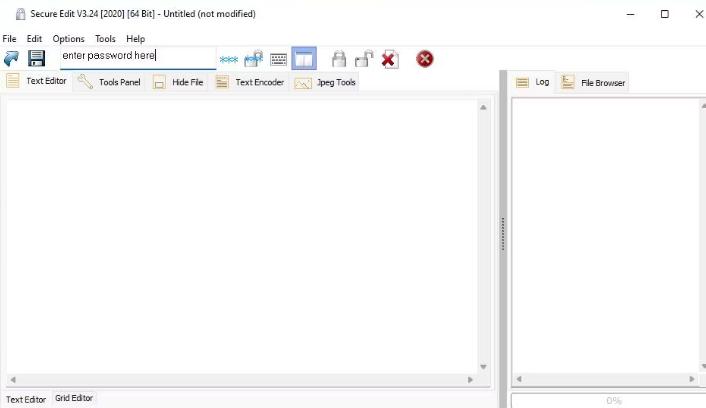
Task: Click the password asterisks mask icon
Action: click(229, 59)
